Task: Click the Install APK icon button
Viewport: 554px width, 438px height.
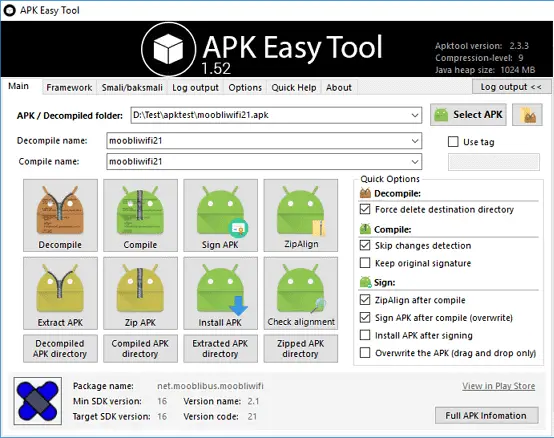Action: [x=220, y=293]
